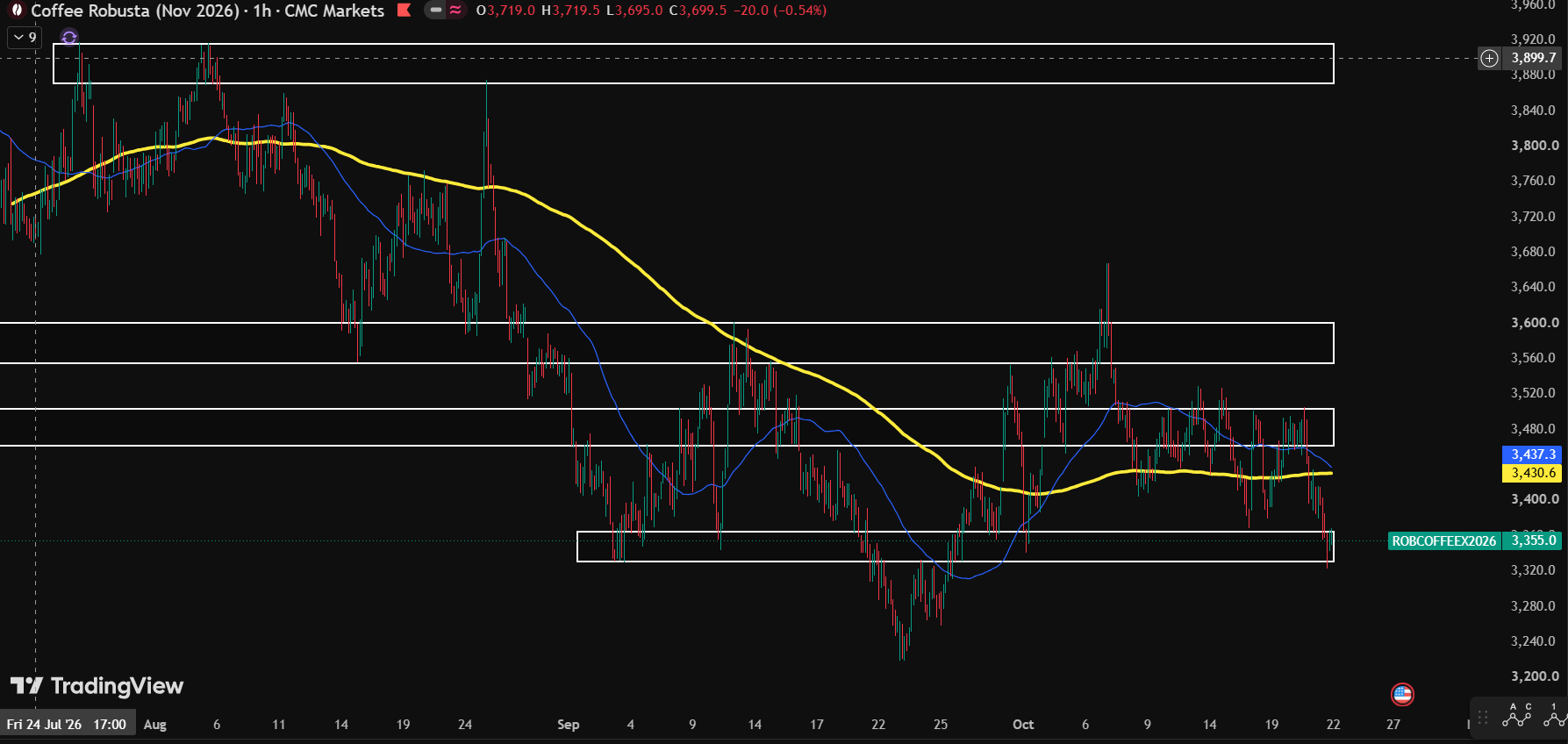Click the plus button beside price 3,899.7

(1489, 58)
